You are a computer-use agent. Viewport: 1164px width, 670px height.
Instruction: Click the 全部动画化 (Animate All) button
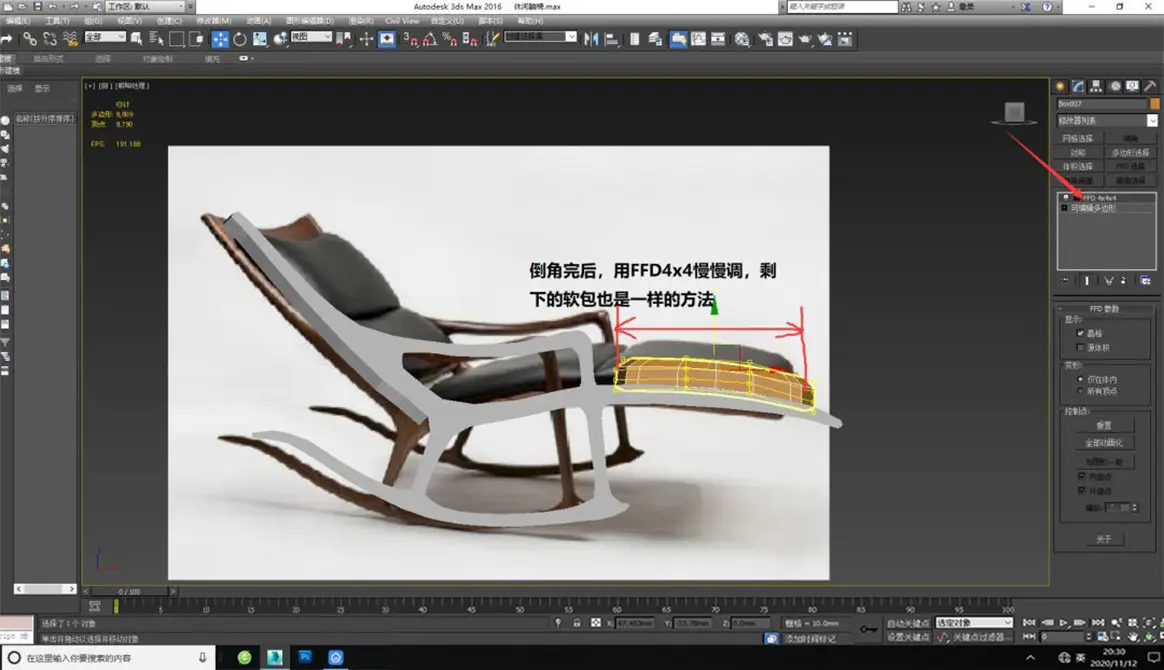pyautogui.click(x=1103, y=443)
